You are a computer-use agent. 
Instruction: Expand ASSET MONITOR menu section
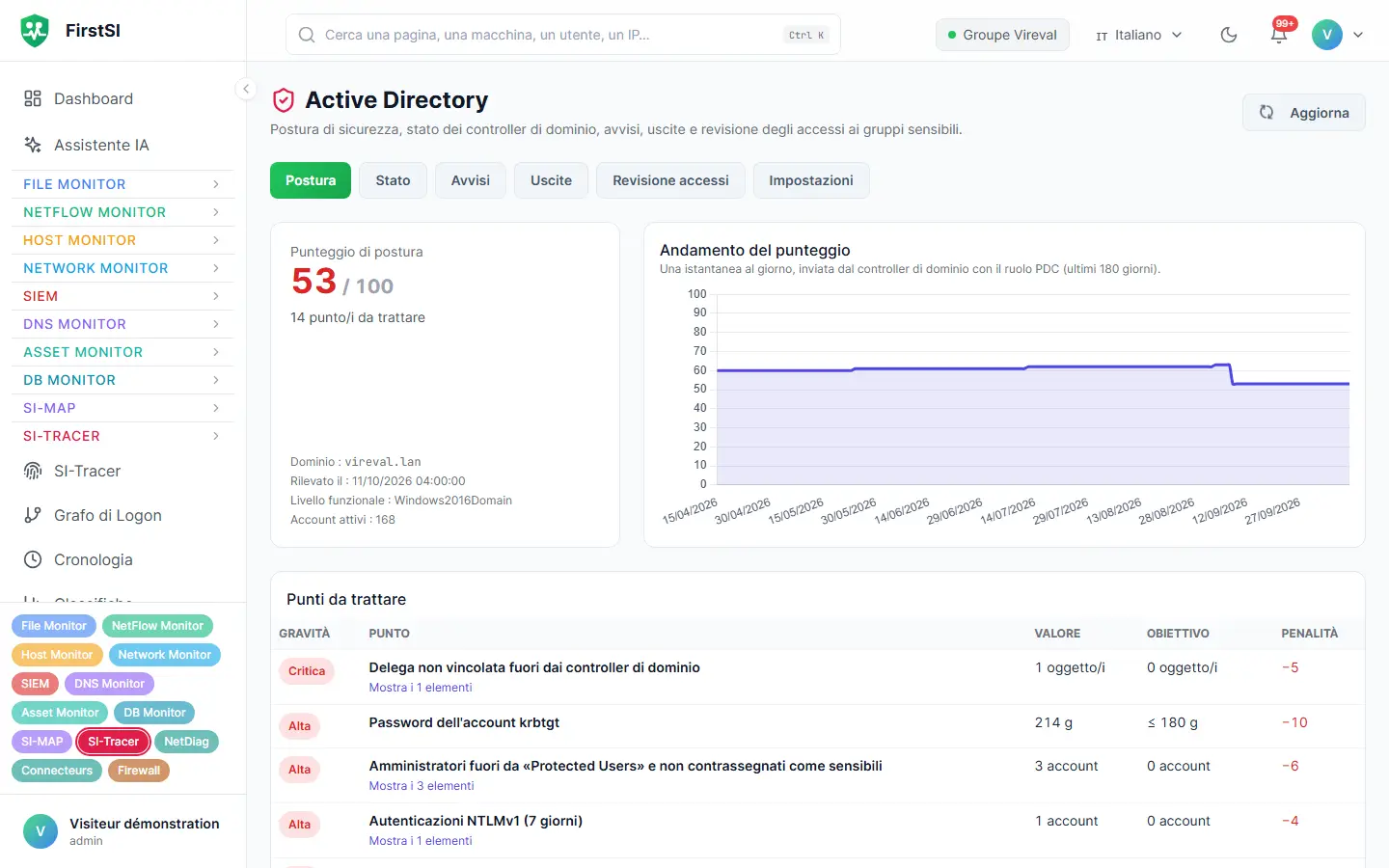[123, 352]
